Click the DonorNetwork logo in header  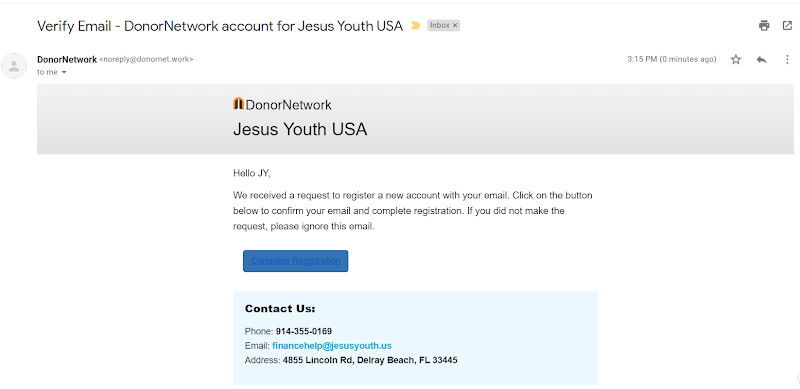[282, 105]
